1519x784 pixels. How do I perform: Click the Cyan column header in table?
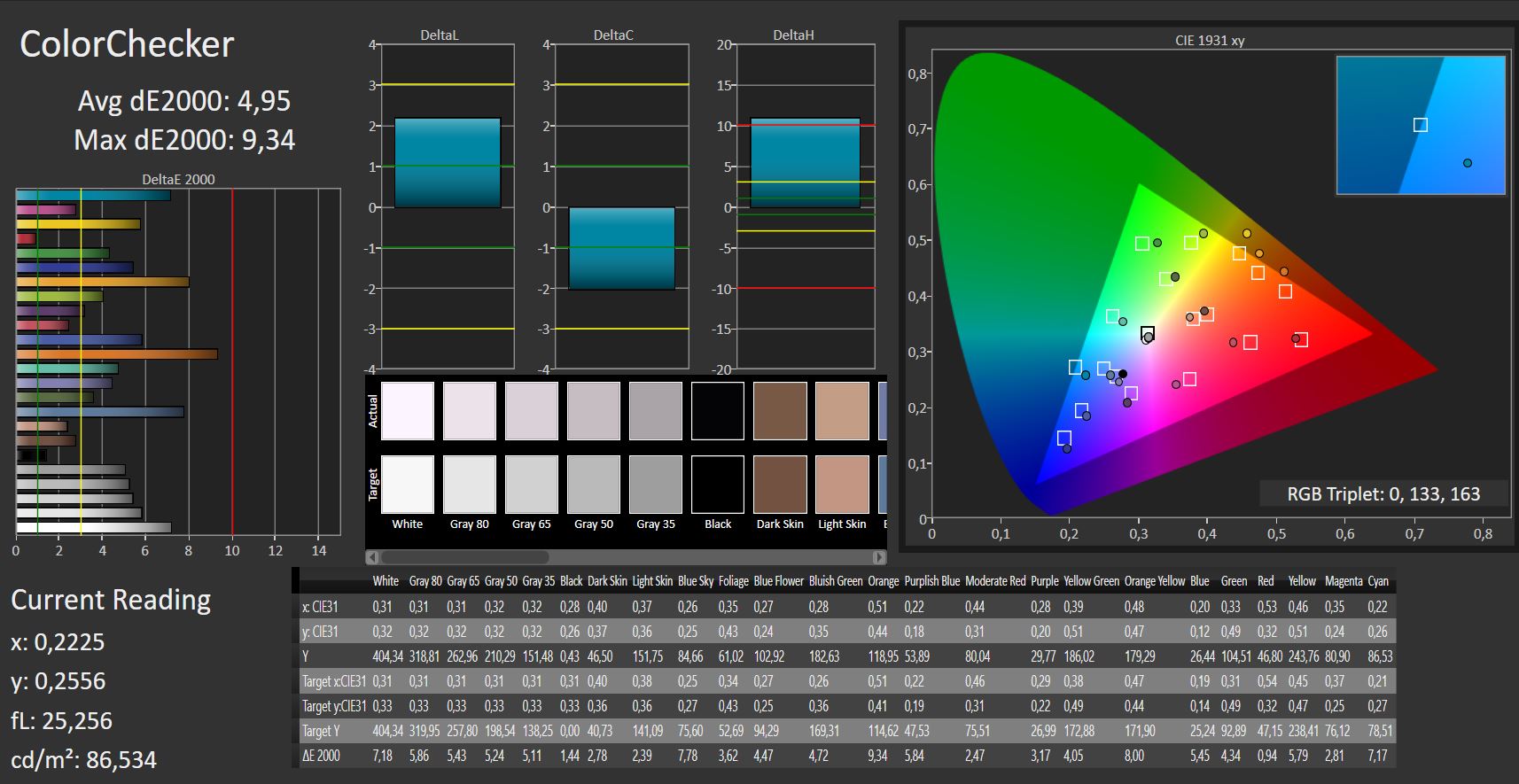click(1378, 581)
